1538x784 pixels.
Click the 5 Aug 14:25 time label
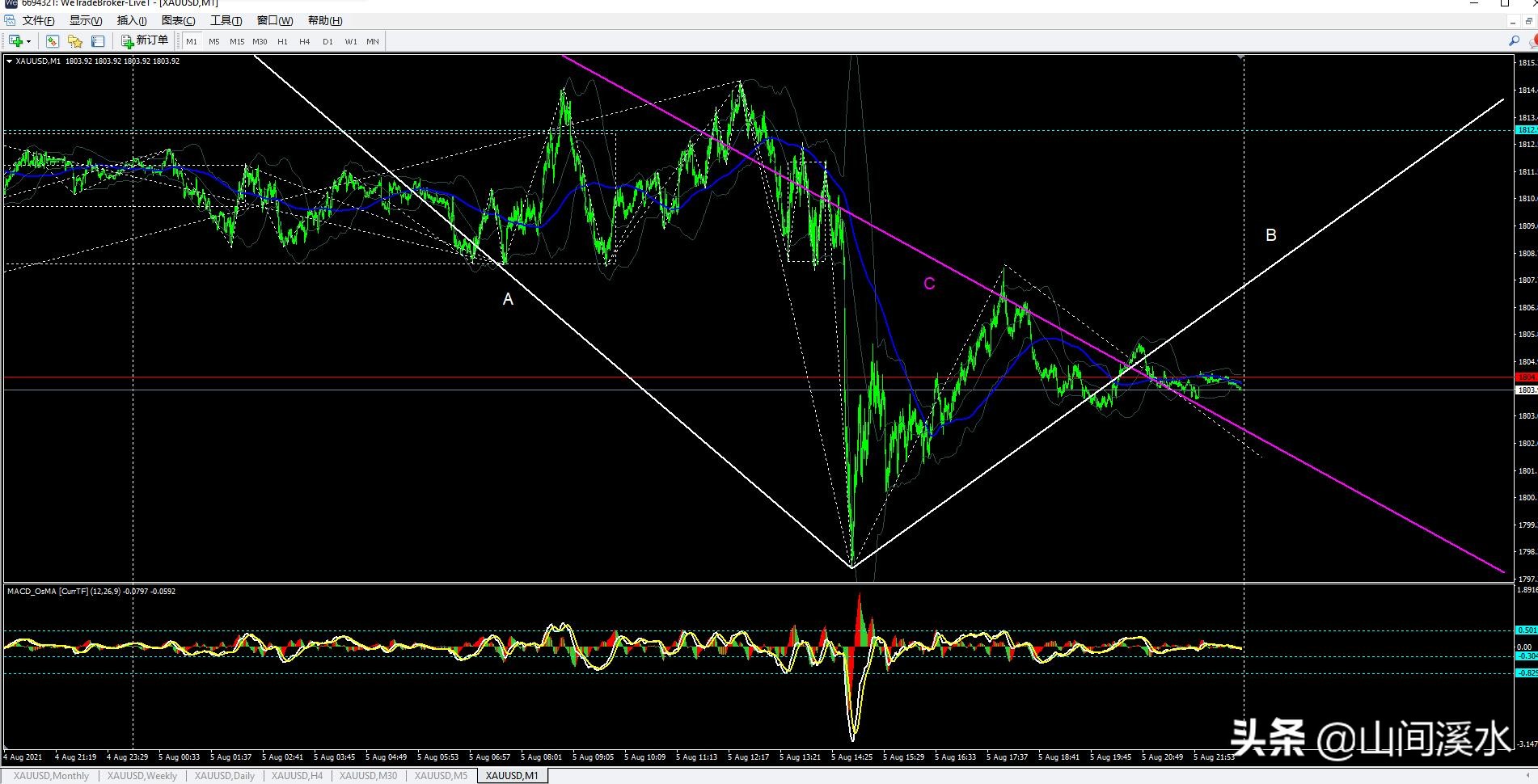point(851,757)
